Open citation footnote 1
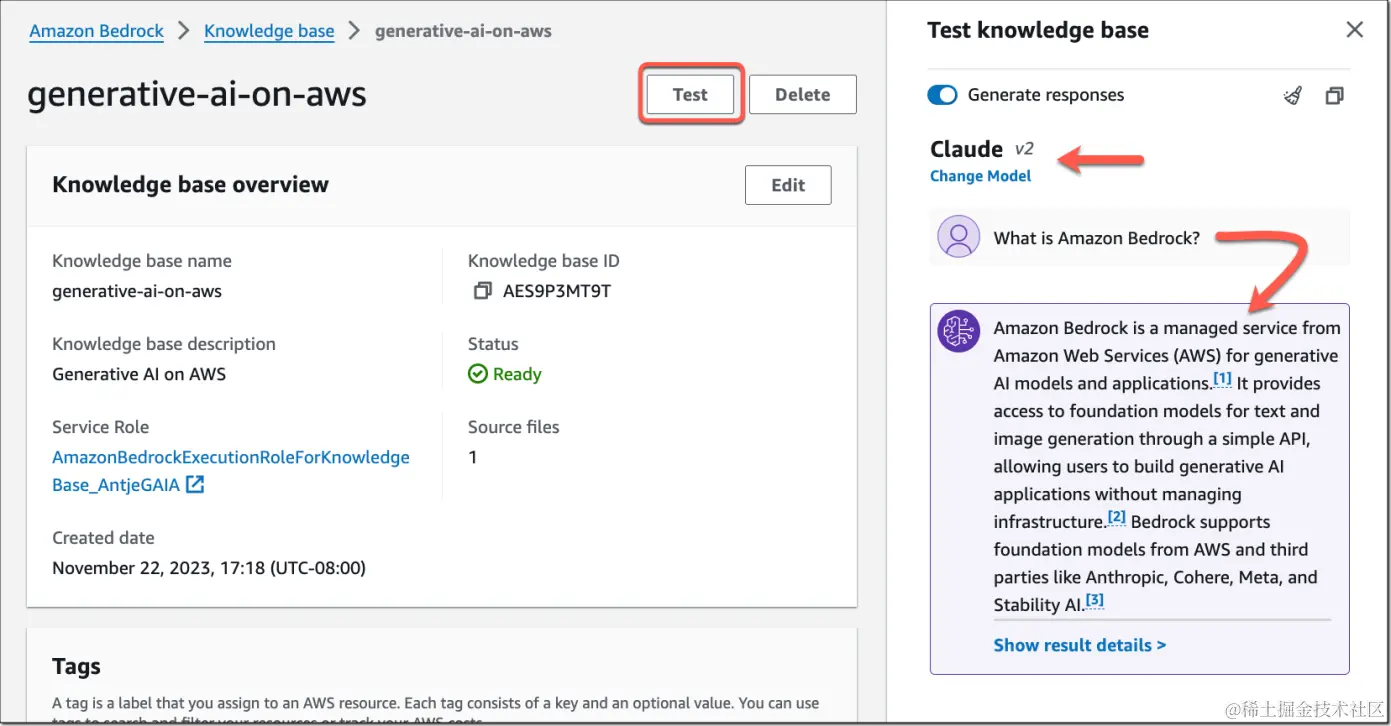 [1222, 379]
